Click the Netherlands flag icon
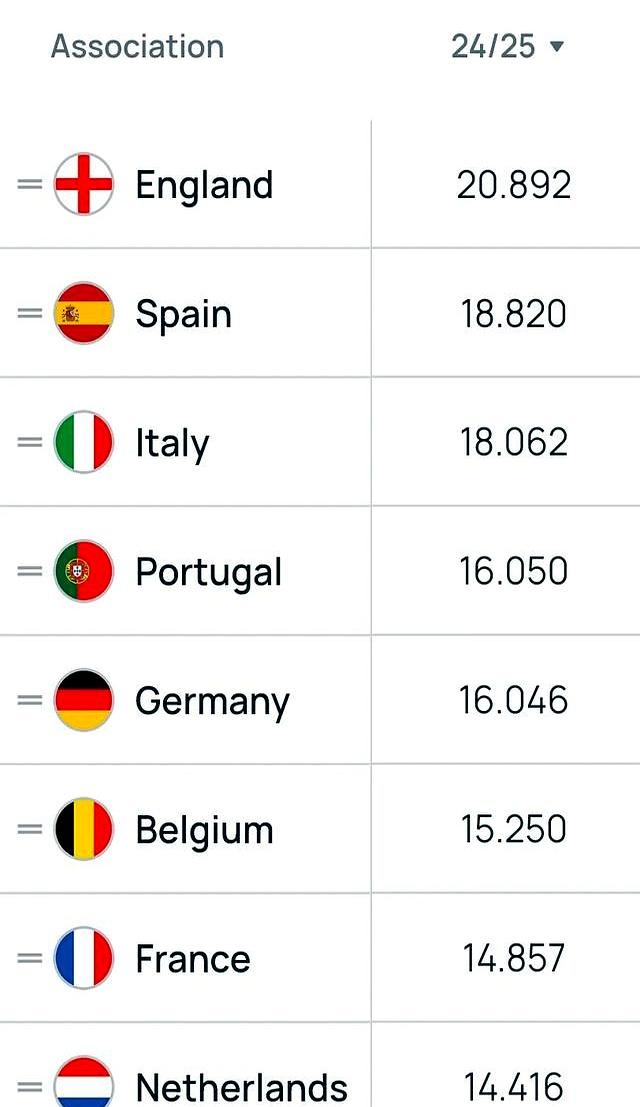This screenshot has width=640, height=1107. (x=83, y=1082)
